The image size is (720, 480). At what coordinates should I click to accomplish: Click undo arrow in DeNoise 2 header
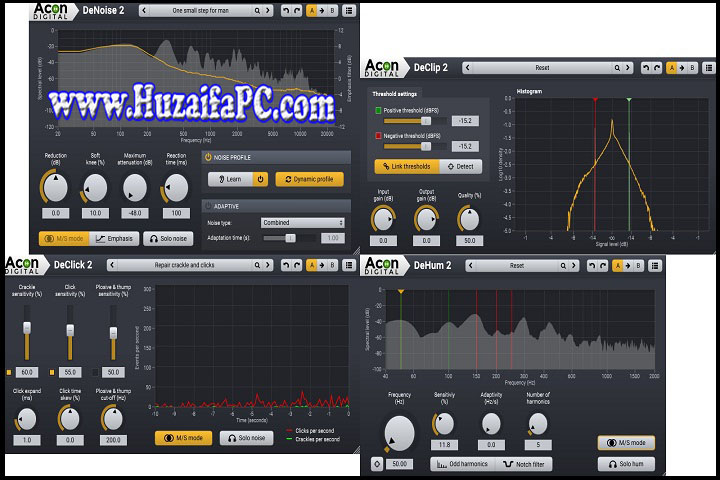(x=286, y=11)
